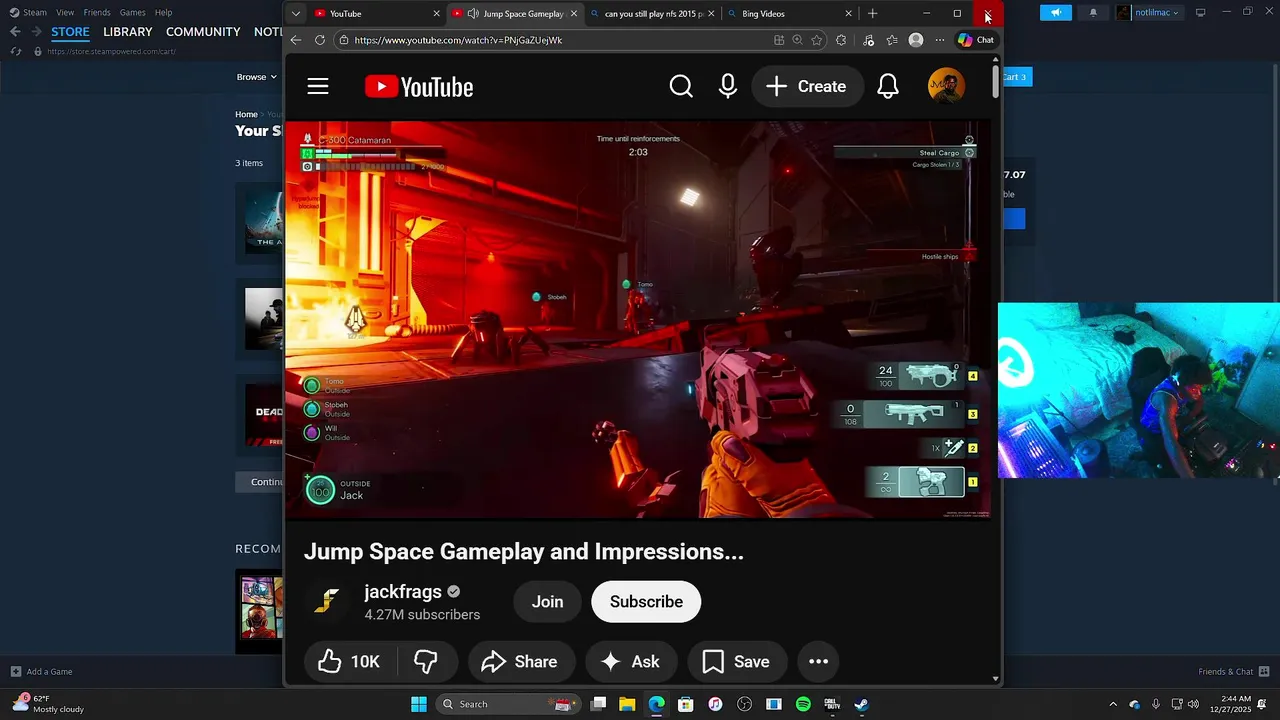Dislike the video with thumbs-down button
Image resolution: width=1280 pixels, height=720 pixels.
(427, 661)
